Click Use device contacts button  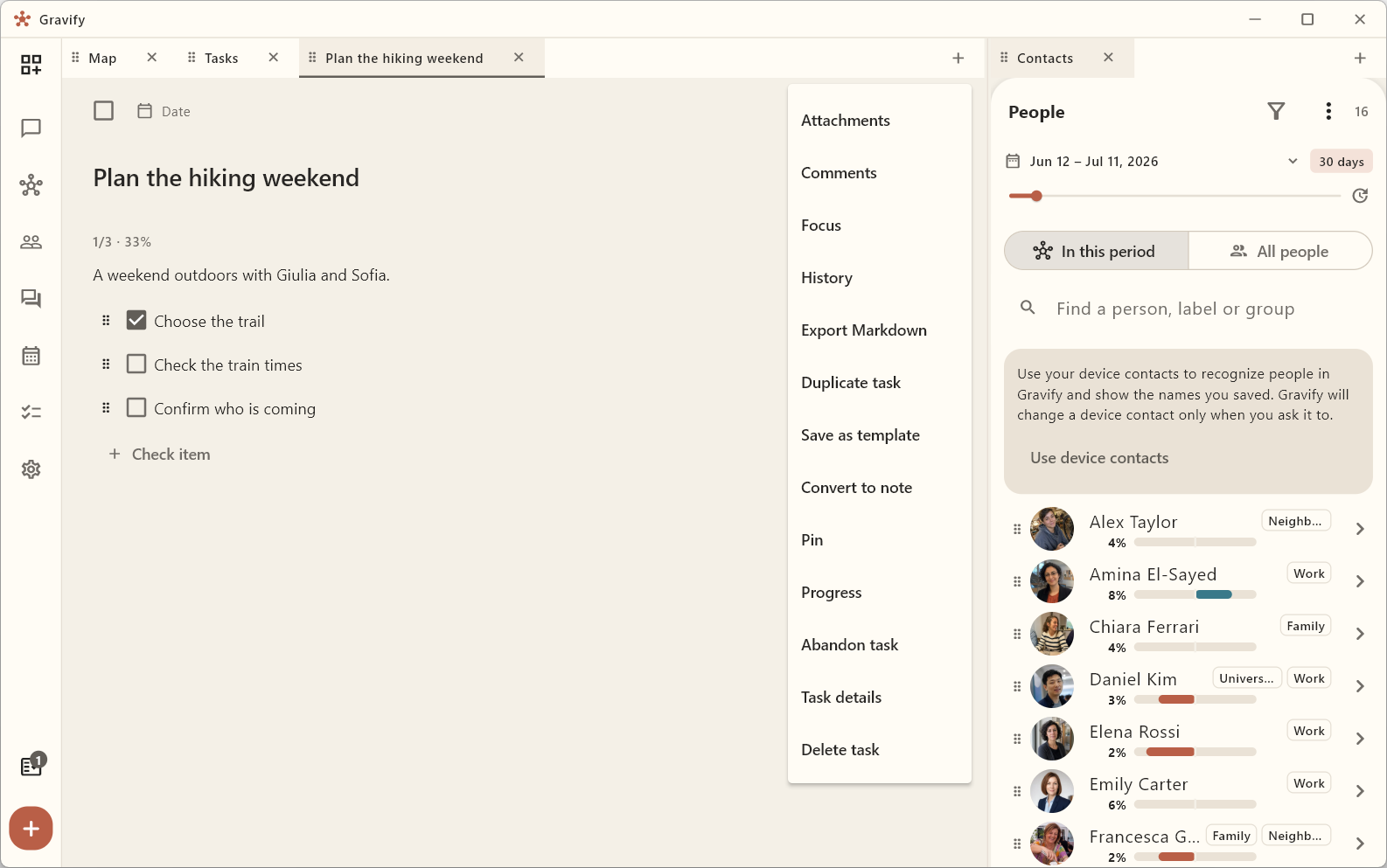click(1099, 458)
